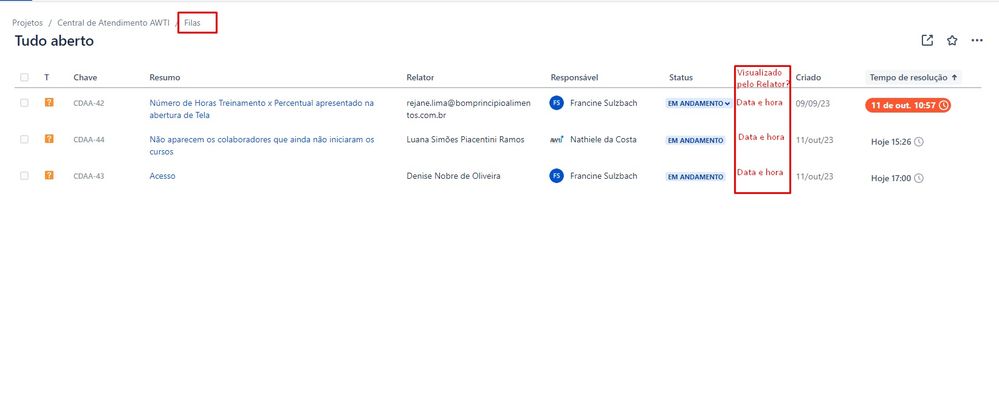This screenshot has width=999, height=394.
Task: Click Nathiele da Costa avatar icon
Action: point(556,140)
